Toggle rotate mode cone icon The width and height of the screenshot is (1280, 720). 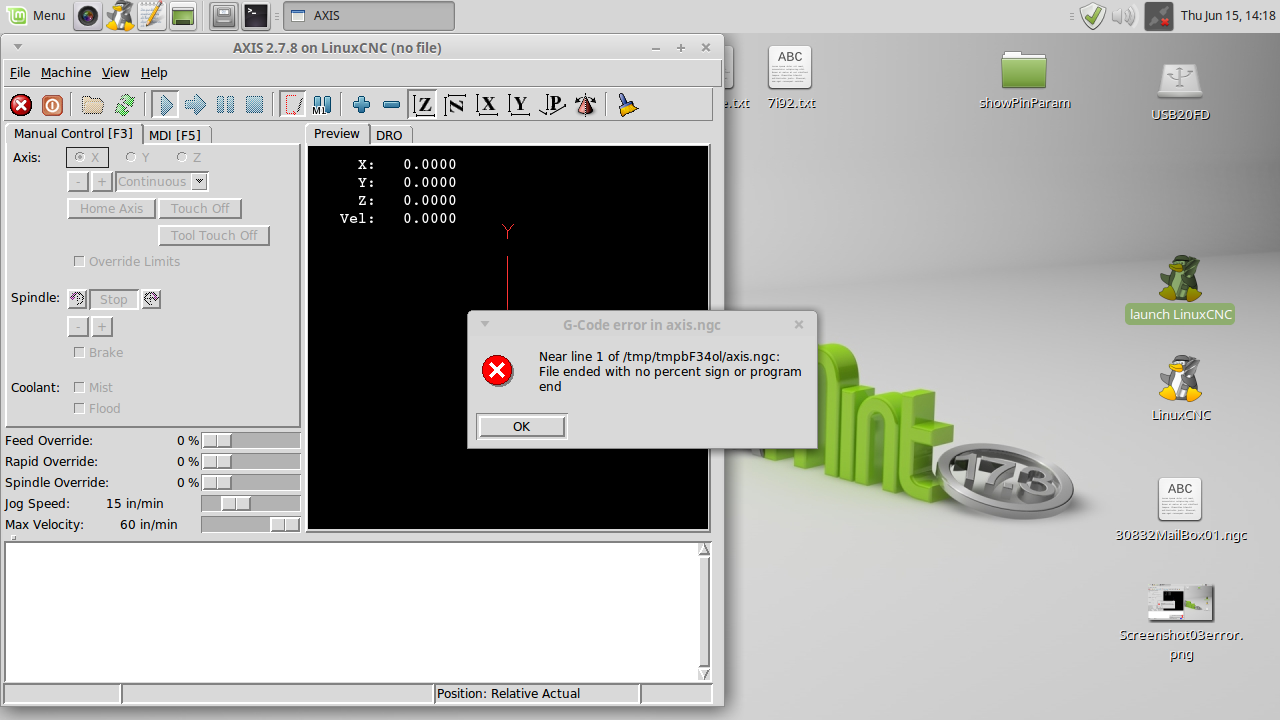coord(586,104)
